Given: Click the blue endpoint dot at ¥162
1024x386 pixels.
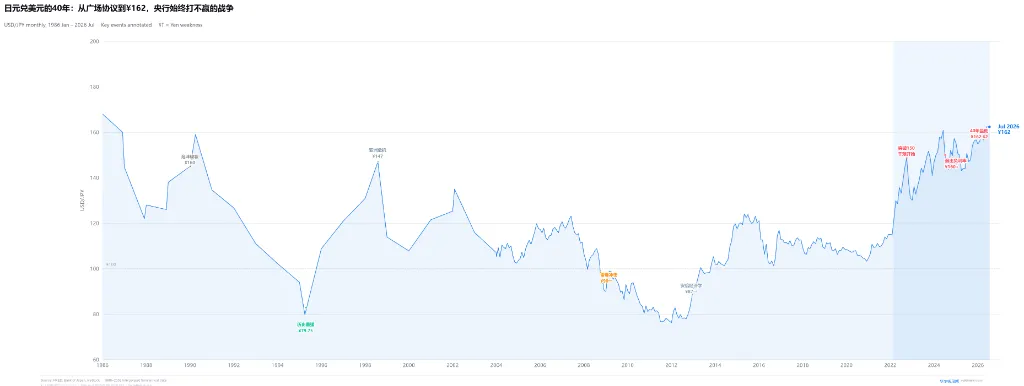Looking at the screenshot, I should 988,127.
